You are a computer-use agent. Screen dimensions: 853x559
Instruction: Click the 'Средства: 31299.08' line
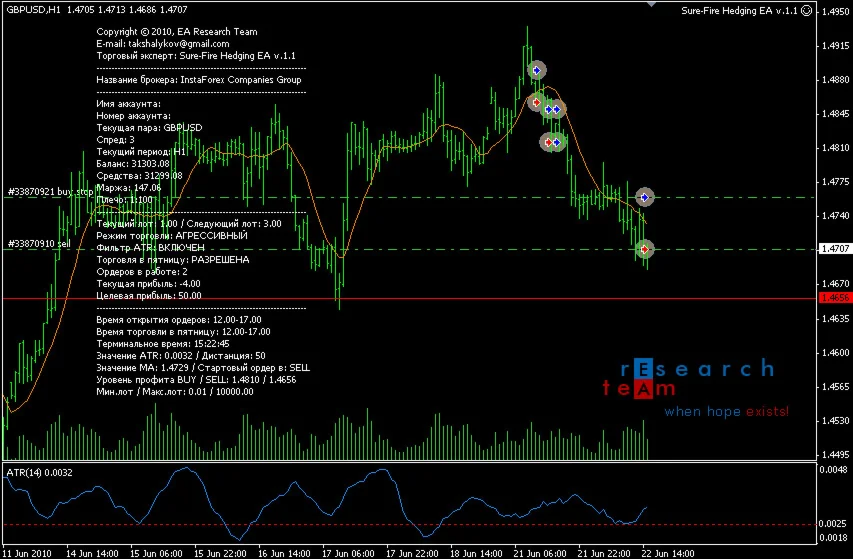[x=139, y=176]
